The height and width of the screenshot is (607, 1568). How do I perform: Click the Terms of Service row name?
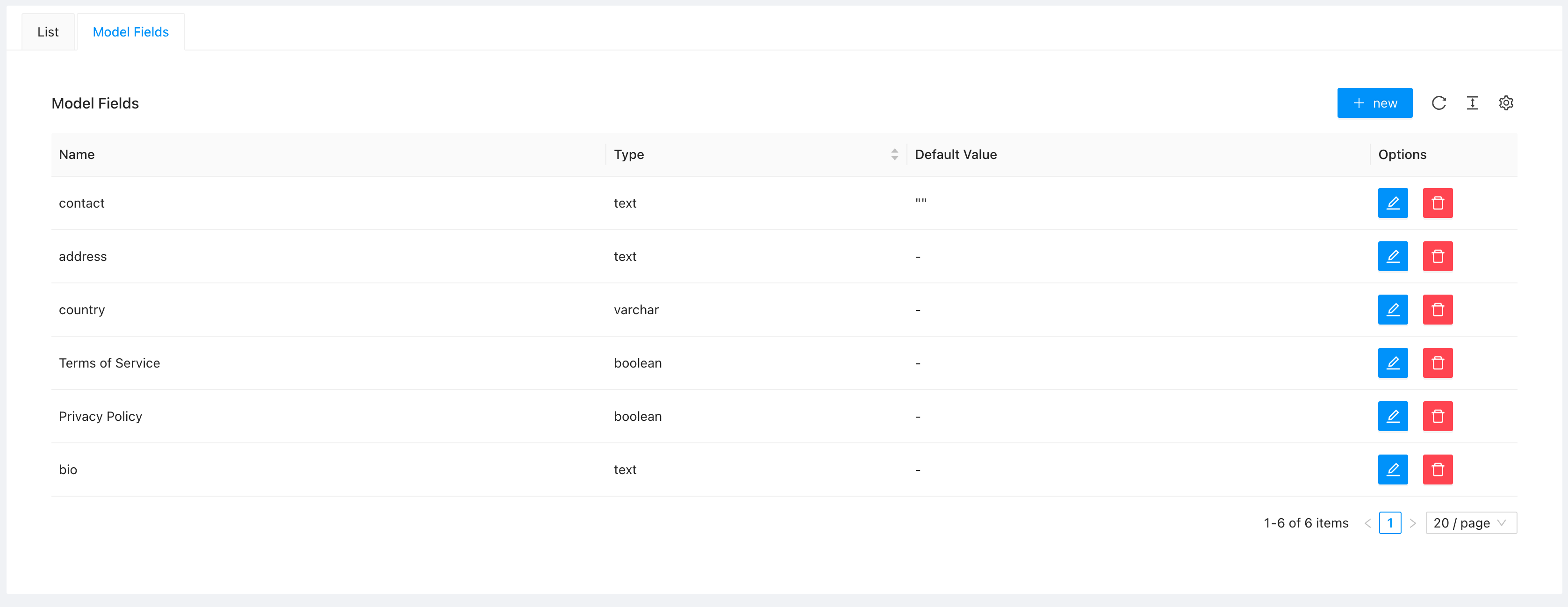[x=109, y=363]
